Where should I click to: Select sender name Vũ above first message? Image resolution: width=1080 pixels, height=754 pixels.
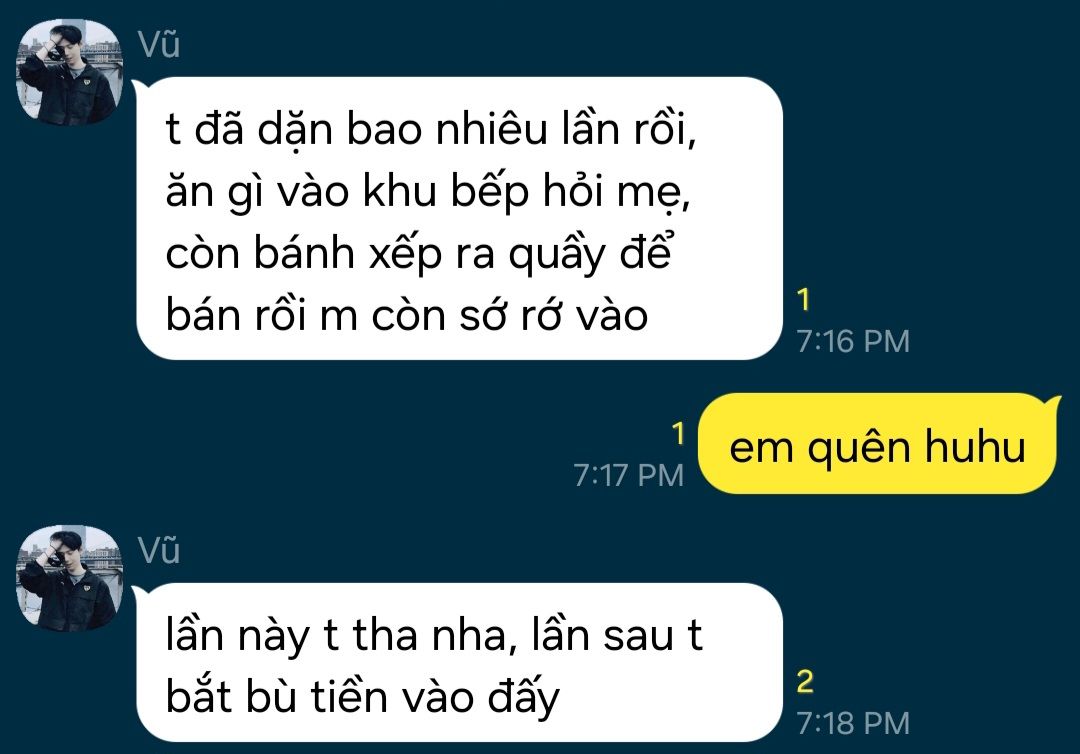click(x=159, y=45)
